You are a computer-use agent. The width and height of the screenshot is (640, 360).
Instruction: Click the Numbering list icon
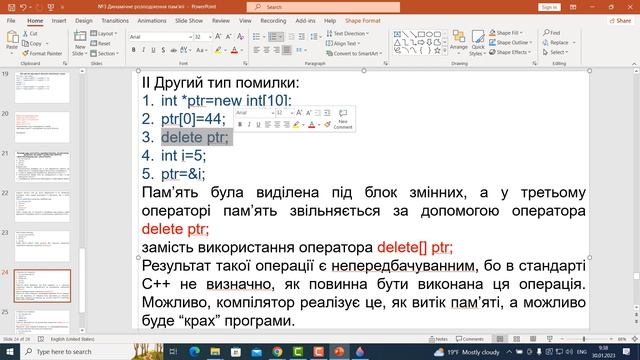click(x=273, y=37)
